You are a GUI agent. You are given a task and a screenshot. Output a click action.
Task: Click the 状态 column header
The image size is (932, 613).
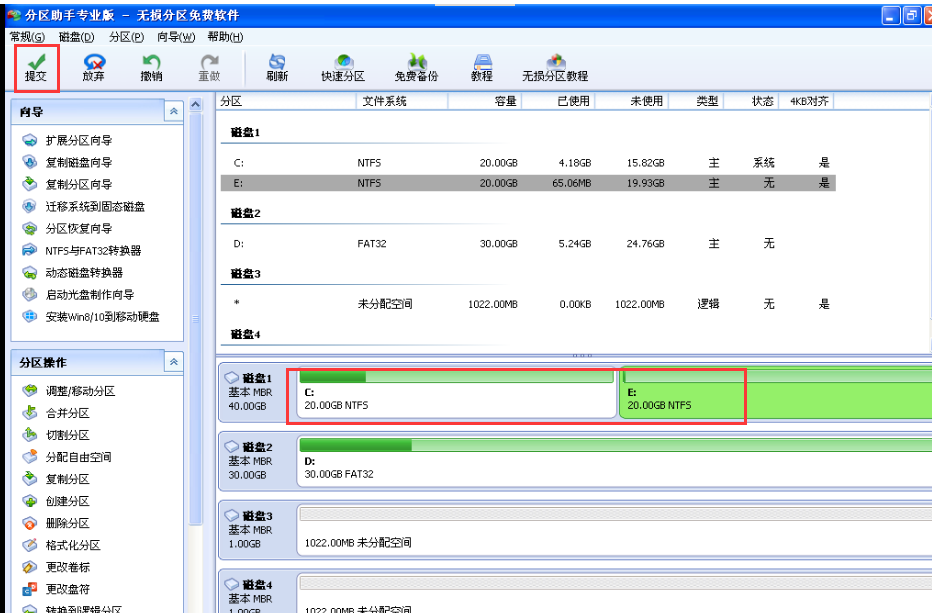[752, 101]
